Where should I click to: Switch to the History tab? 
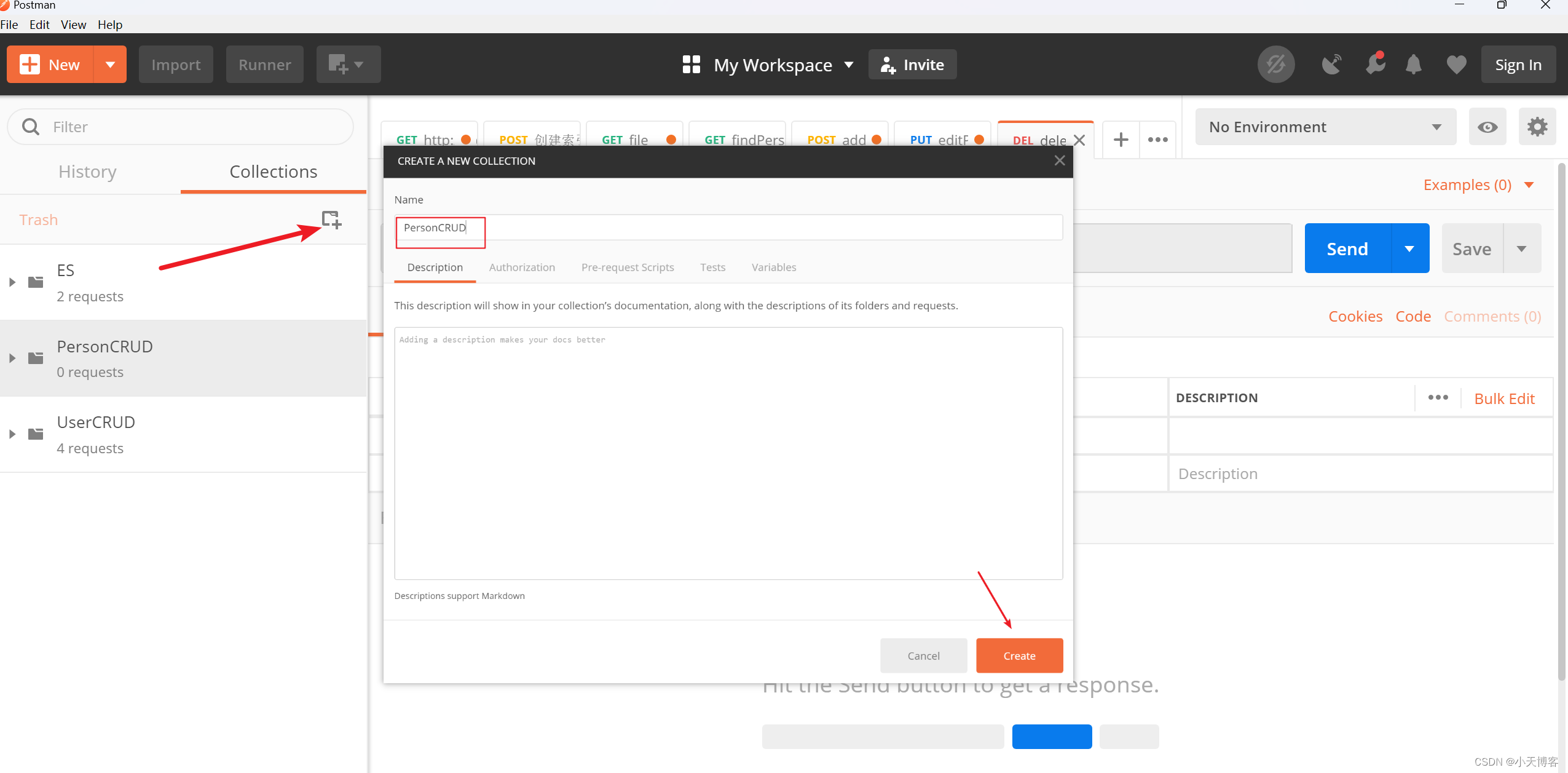point(87,172)
